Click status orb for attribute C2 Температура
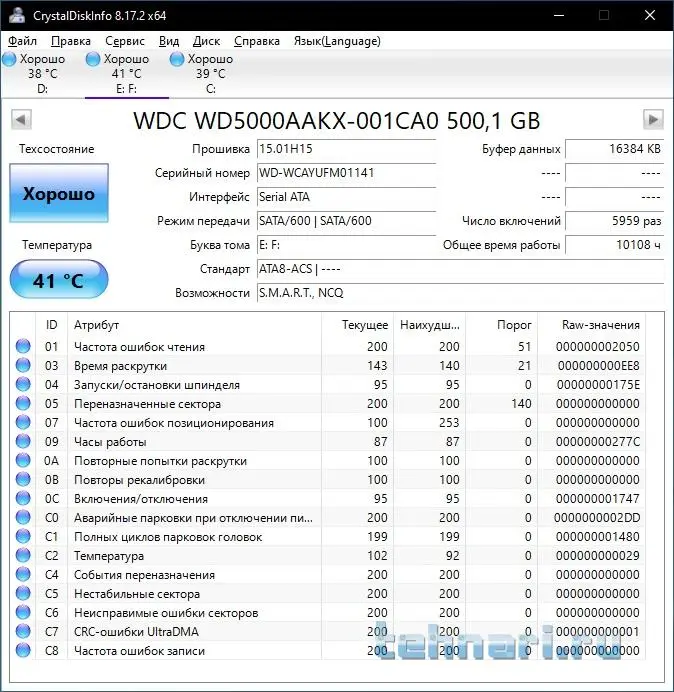Viewport: 674px width, 692px height. (x=23, y=556)
